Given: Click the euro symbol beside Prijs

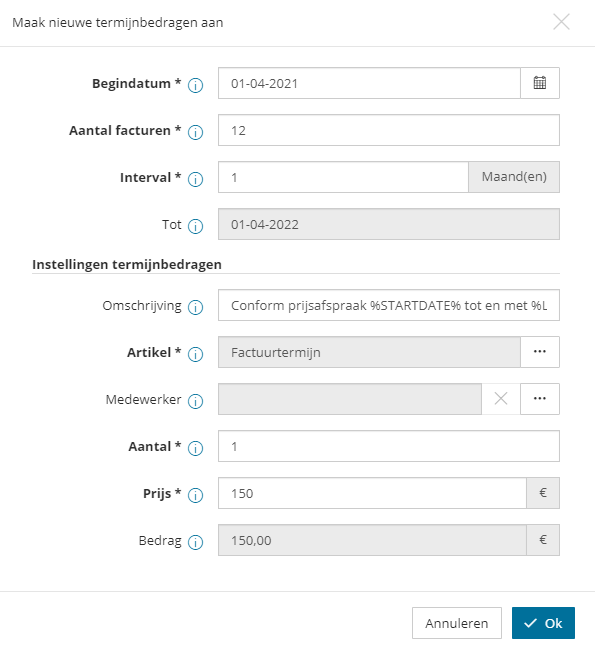Looking at the screenshot, I should coord(543,493).
